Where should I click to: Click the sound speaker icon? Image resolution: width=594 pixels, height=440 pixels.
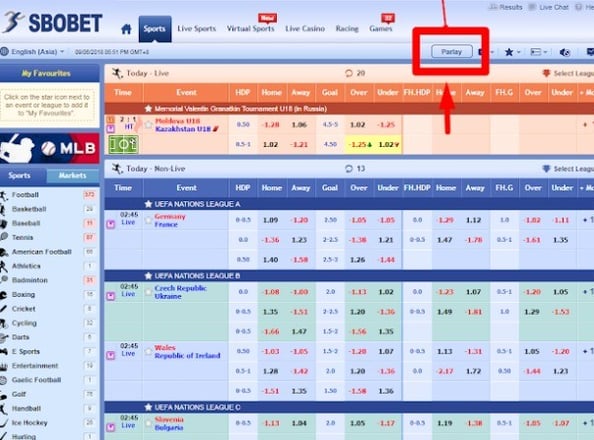click(565, 52)
